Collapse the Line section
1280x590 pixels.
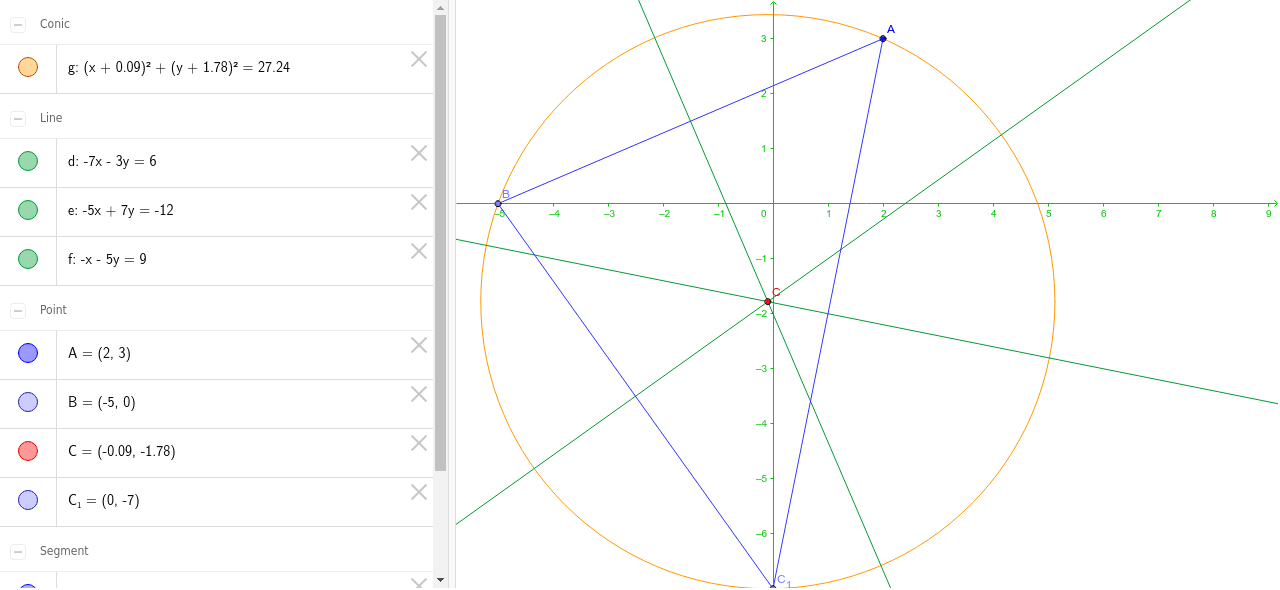tap(18, 118)
